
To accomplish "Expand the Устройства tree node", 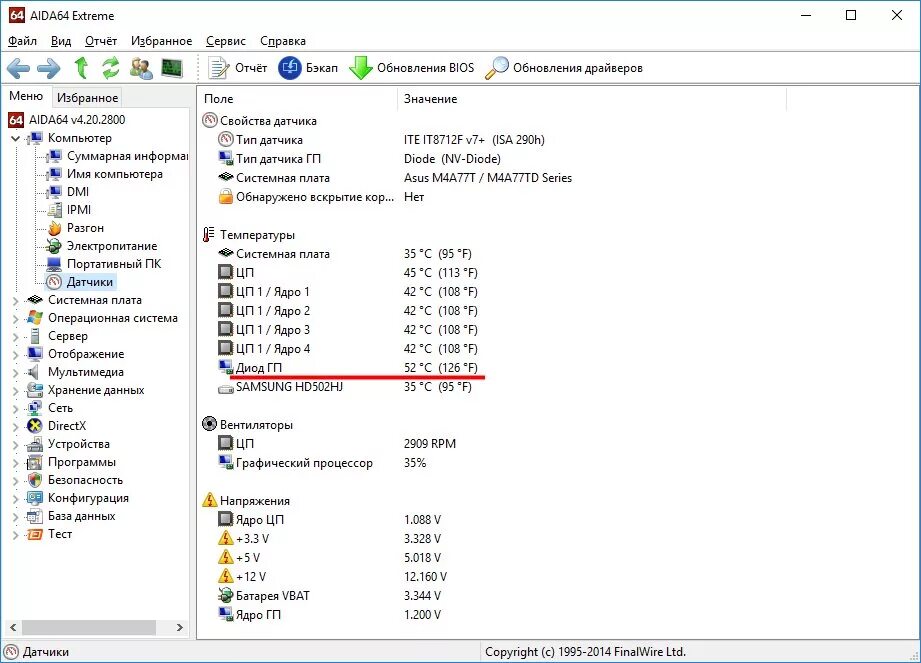I will (x=16, y=445).
